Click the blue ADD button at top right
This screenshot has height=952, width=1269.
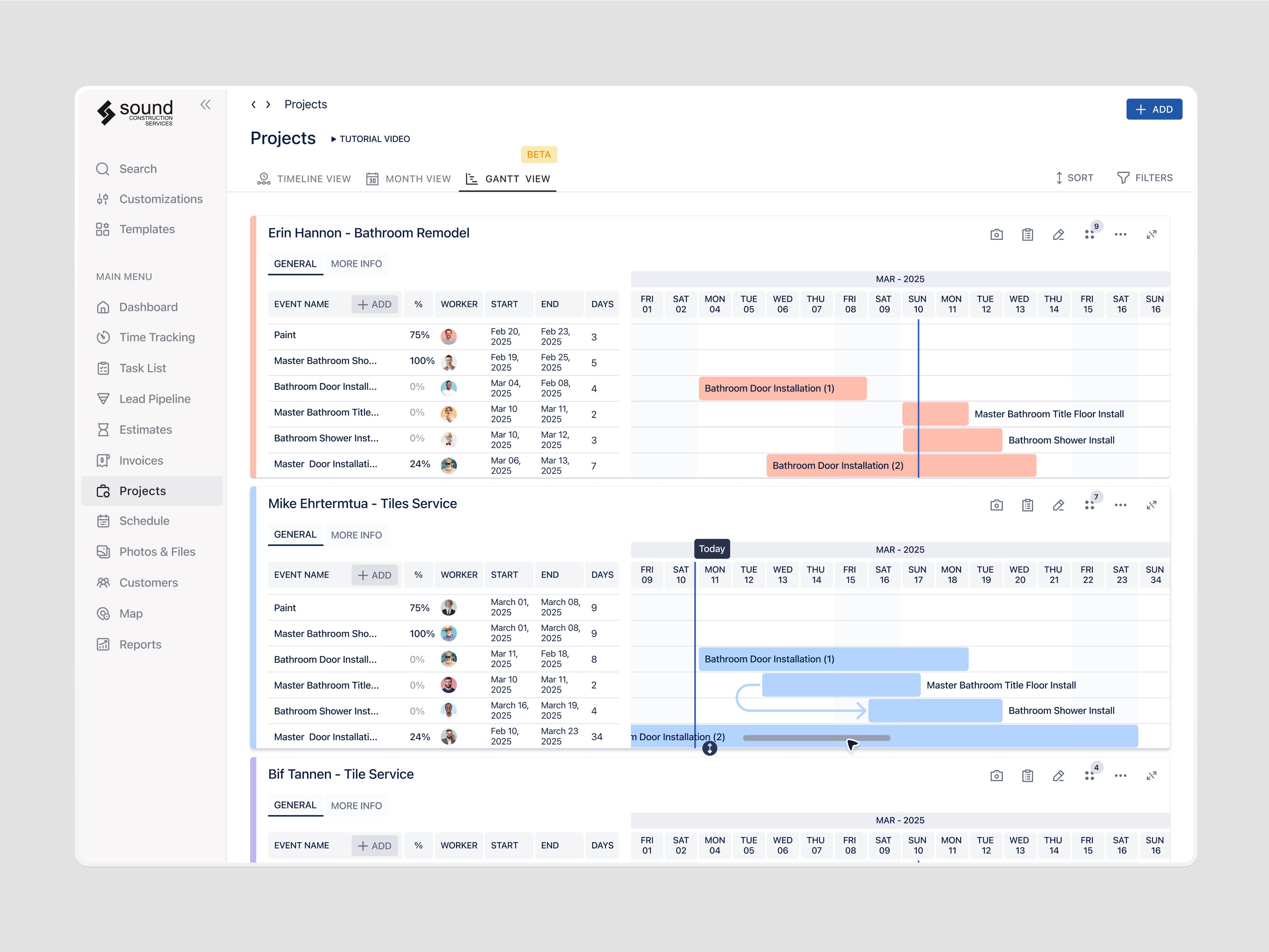pos(1154,109)
